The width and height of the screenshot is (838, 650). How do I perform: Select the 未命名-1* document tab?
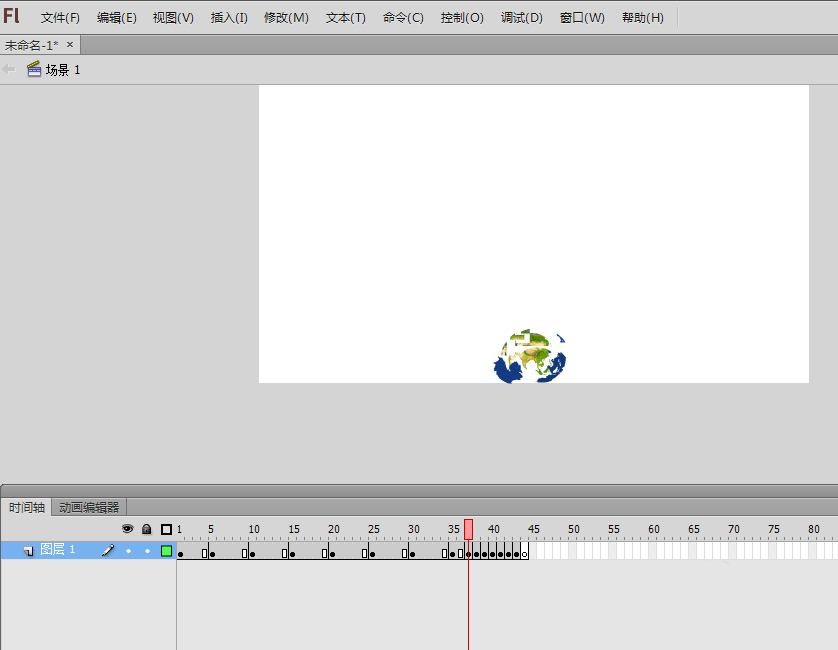click(32, 45)
